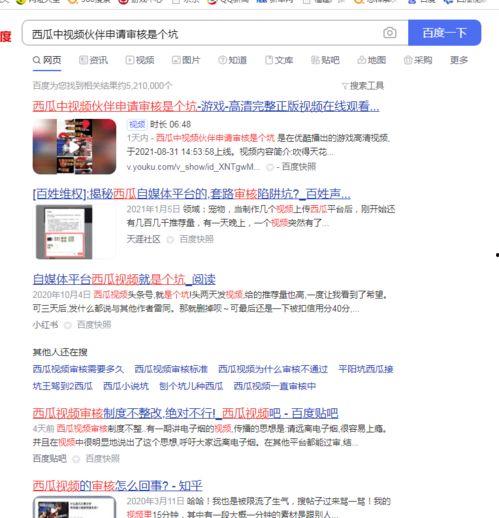The image size is (499, 518).
Task: Open the 百姓维权 Tianya result link
Action: coord(192,194)
